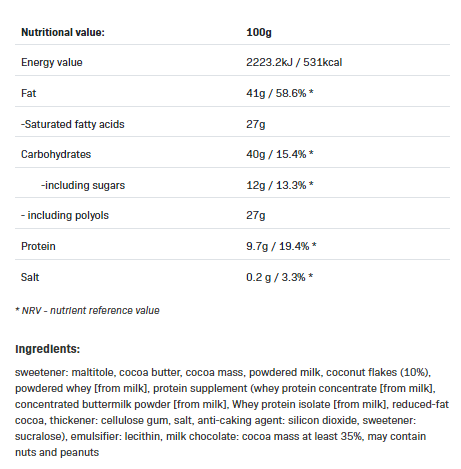
Task: Select the 41g / 58.6% fat value
Action: 280,93
